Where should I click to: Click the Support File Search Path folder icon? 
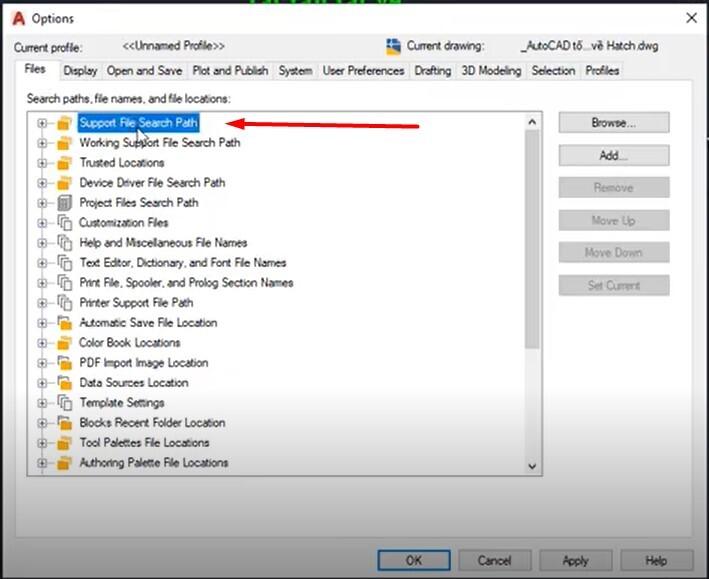click(x=64, y=123)
